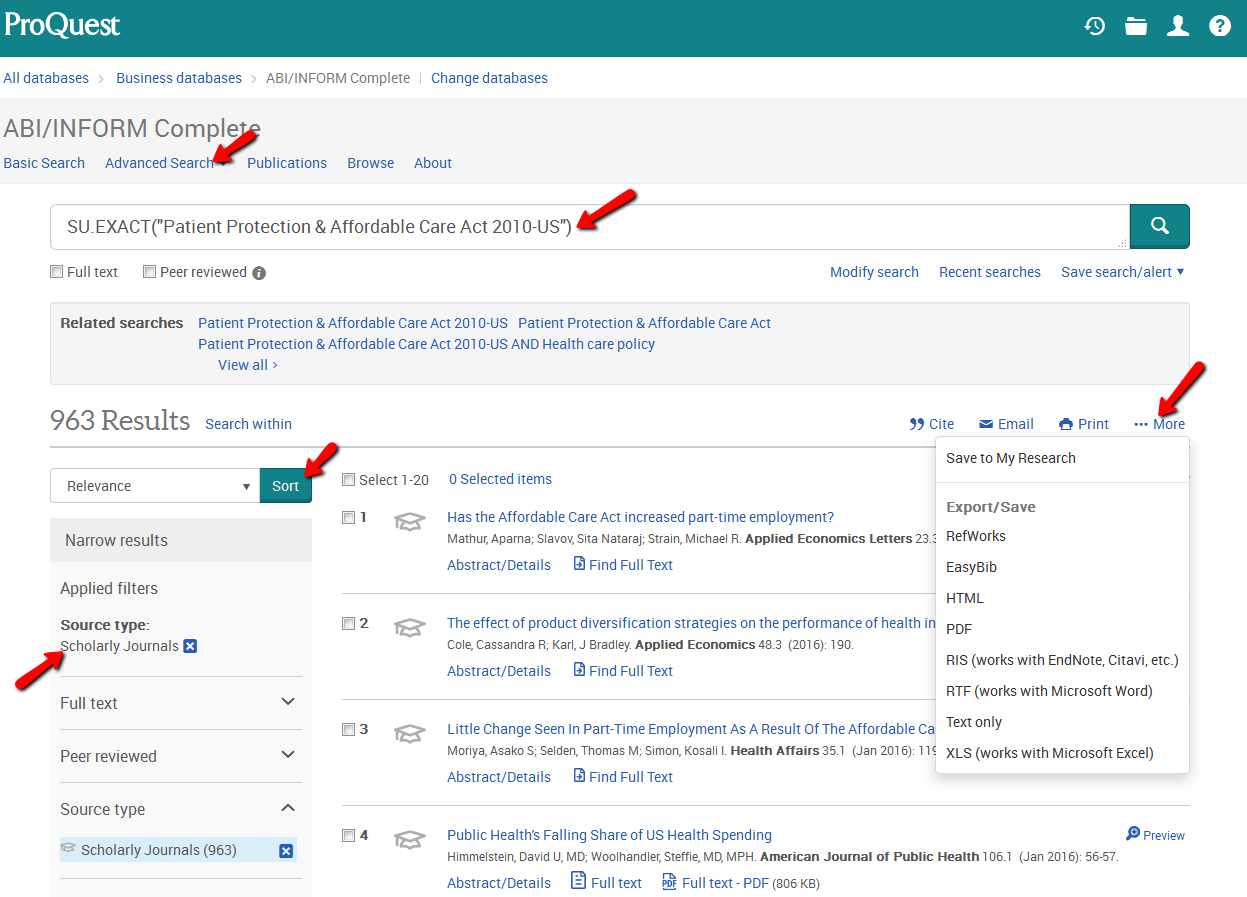The width and height of the screenshot is (1247, 897).
Task: Expand the Full text filter section
Action: point(180,703)
